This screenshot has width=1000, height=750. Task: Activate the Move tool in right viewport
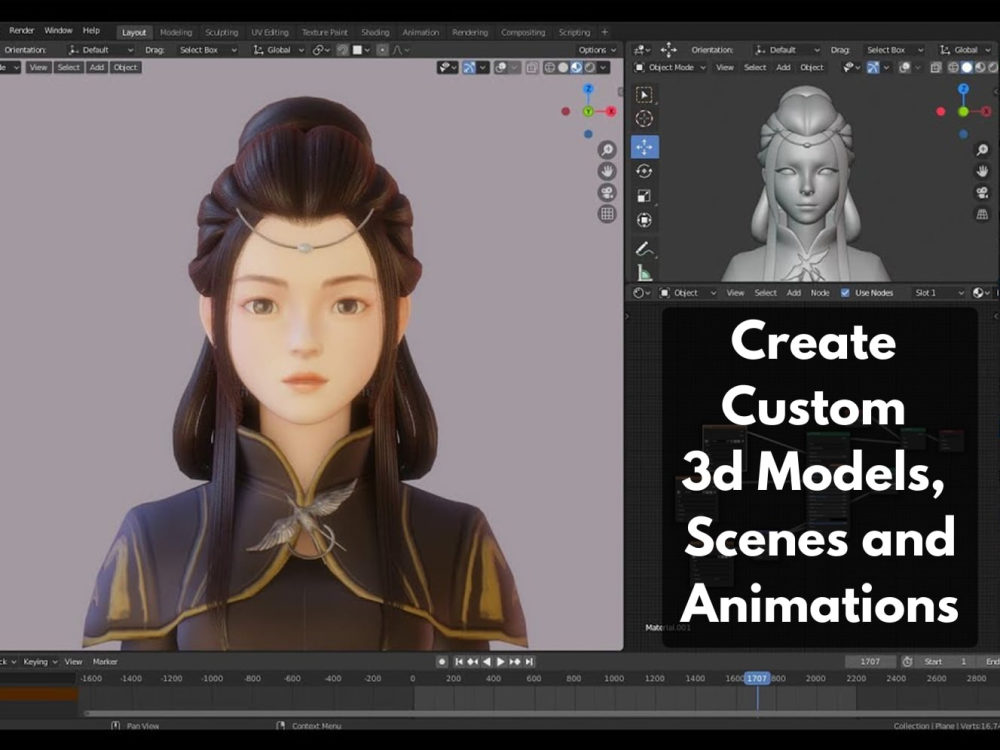(x=645, y=147)
